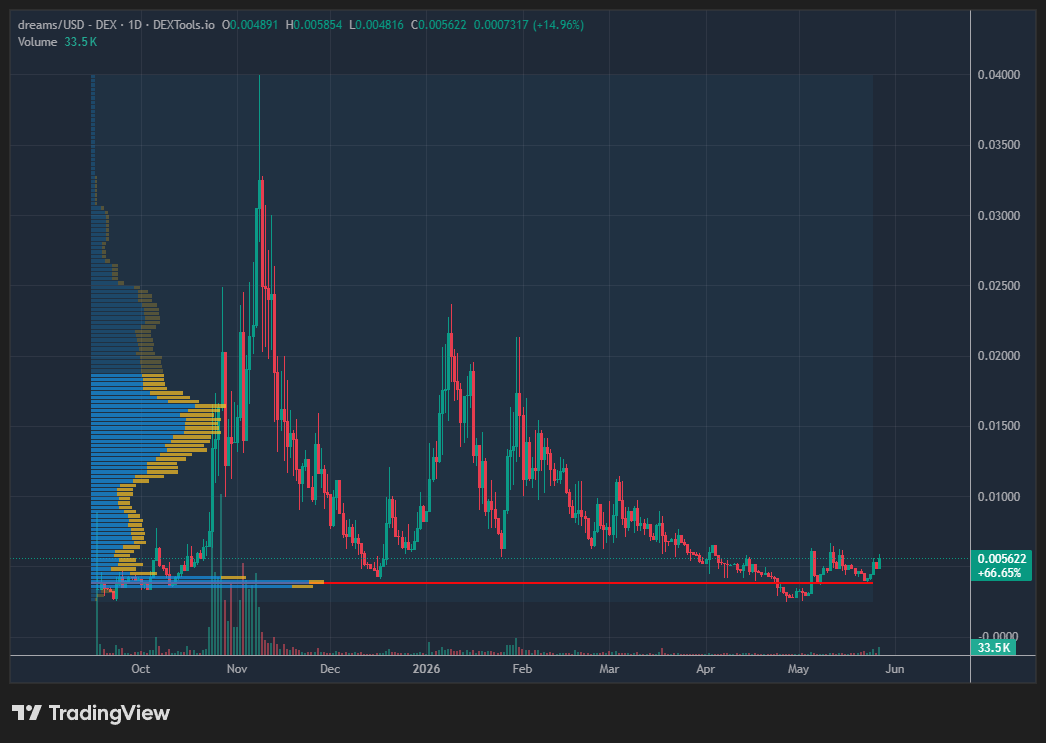Viewport: 1046px width, 743px height.
Task: Click the 0.02000 price axis label
Action: coord(999,355)
